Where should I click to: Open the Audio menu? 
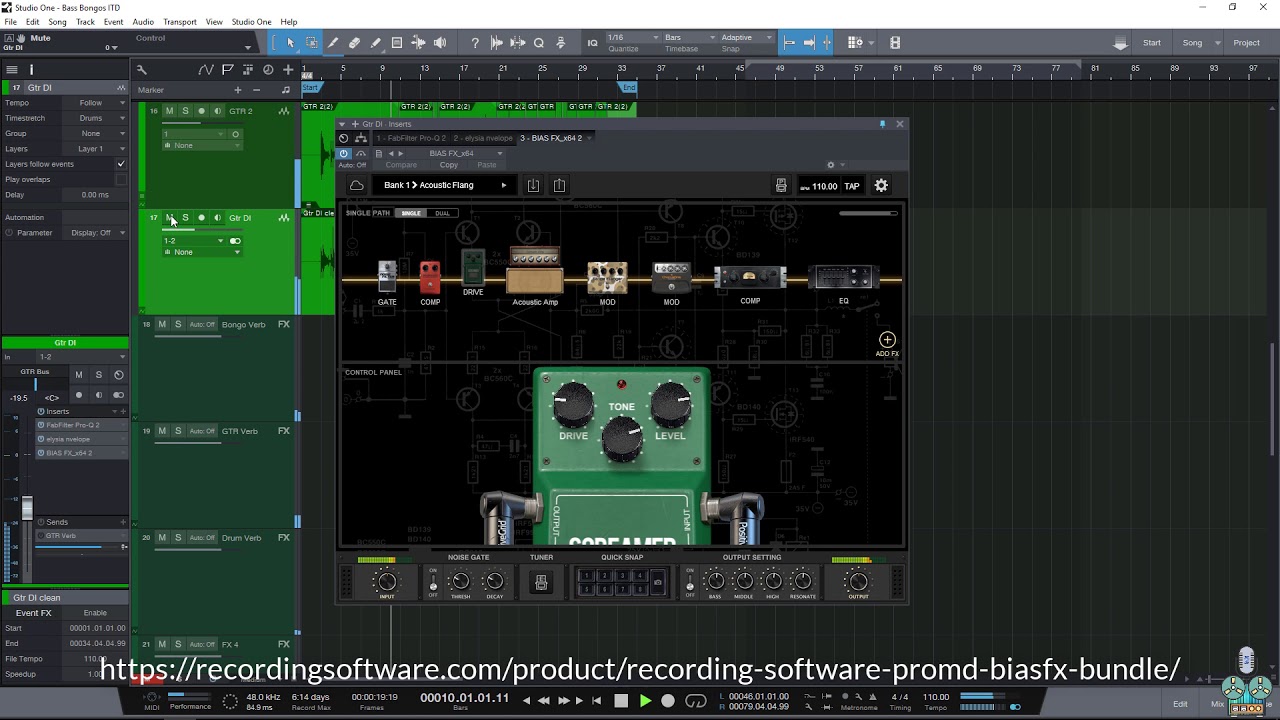tap(143, 22)
